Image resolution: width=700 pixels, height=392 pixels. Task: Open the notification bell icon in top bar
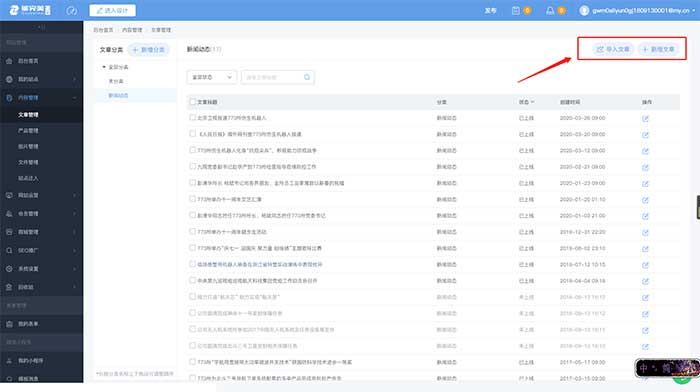550,10
